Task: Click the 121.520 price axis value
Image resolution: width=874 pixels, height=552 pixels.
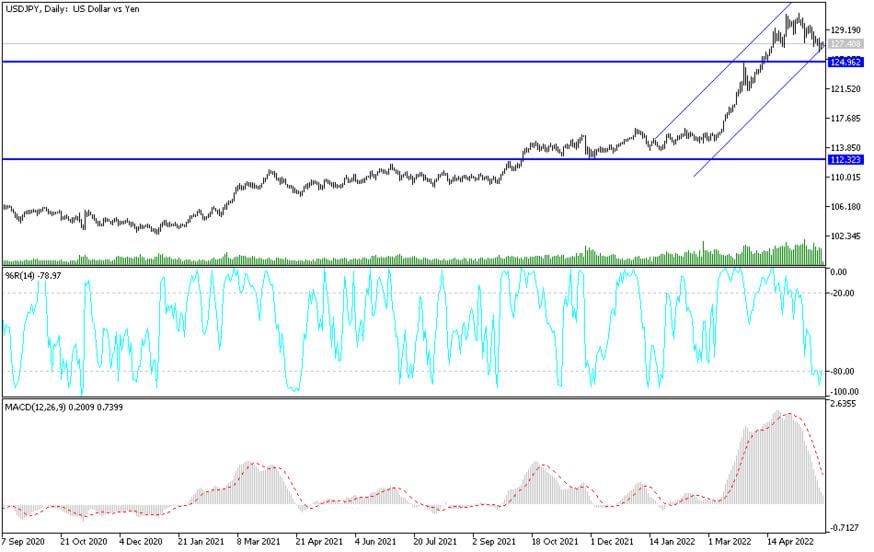Action: (x=845, y=89)
